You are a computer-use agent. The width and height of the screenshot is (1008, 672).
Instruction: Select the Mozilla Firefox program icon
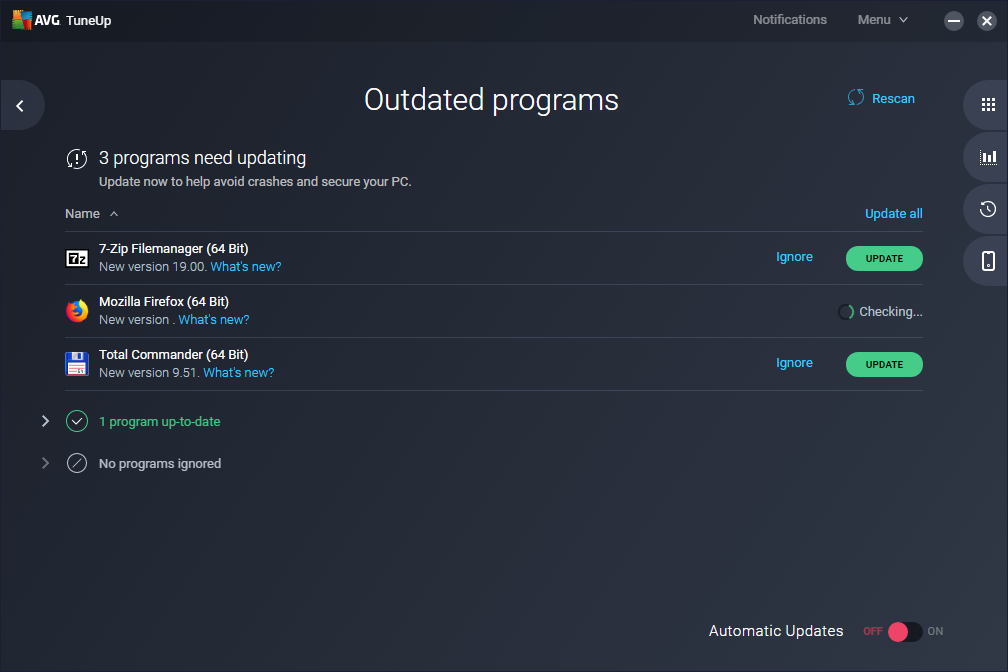click(x=77, y=311)
